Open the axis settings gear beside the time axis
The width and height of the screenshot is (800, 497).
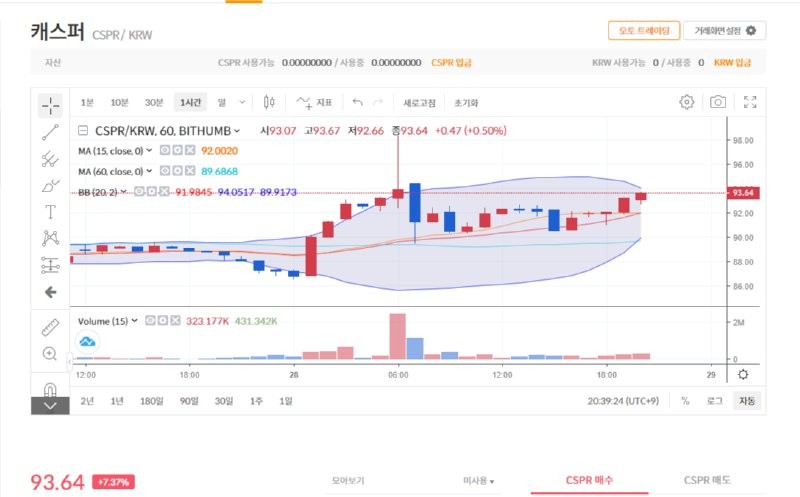pyautogui.click(x=743, y=375)
